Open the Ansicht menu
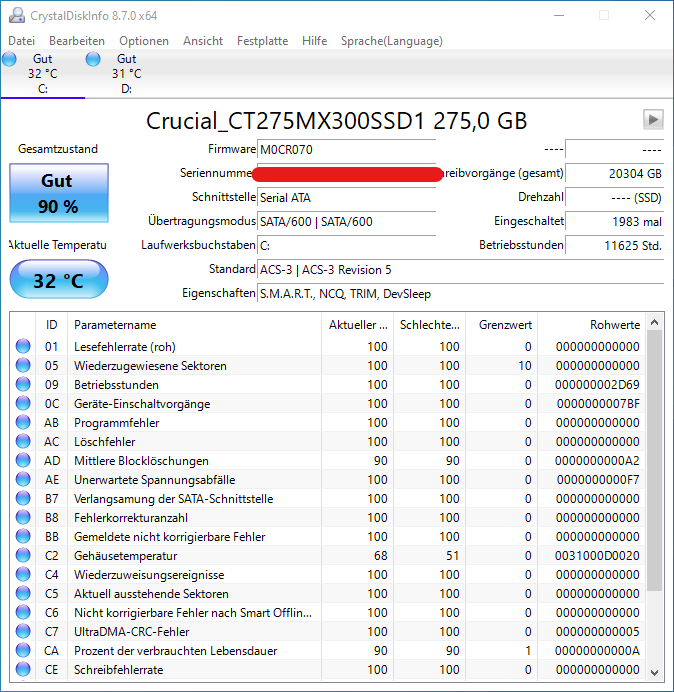This screenshot has height=692, width=674. pos(203,41)
